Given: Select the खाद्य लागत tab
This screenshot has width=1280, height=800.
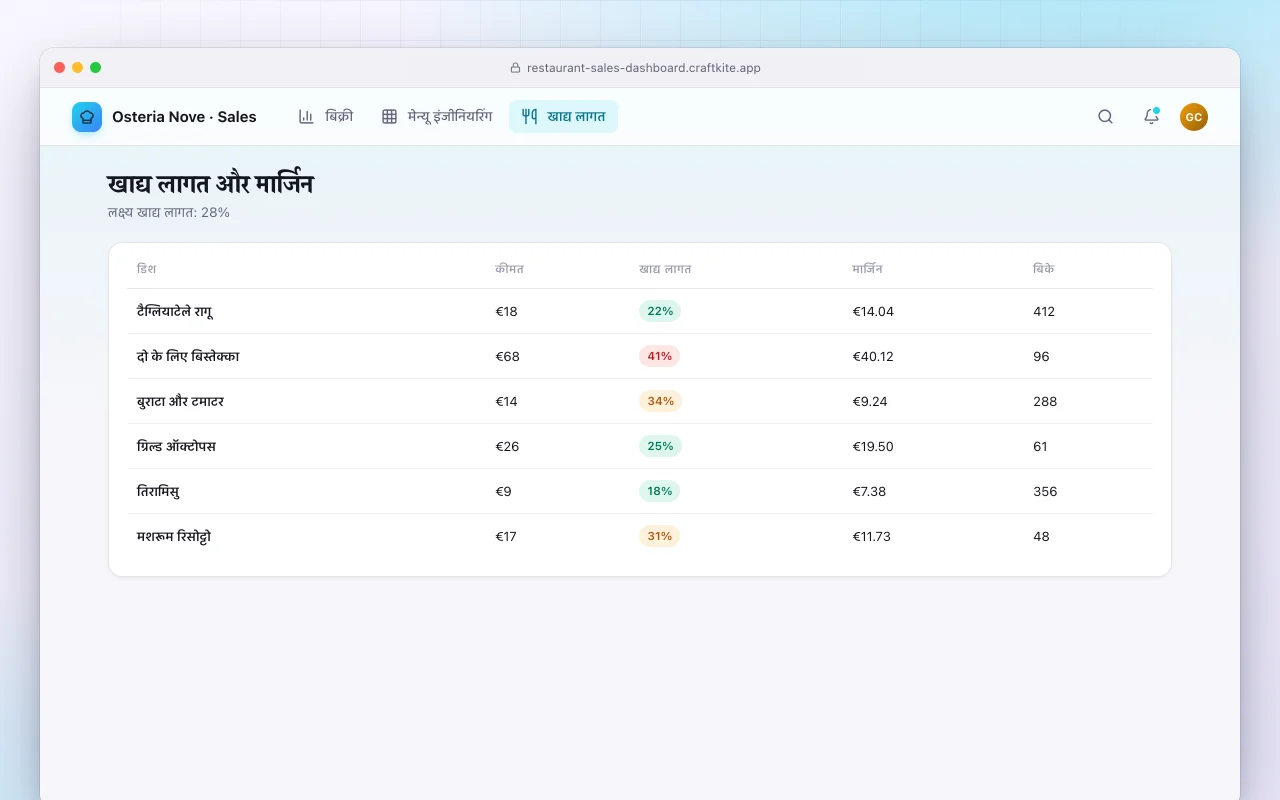Looking at the screenshot, I should [x=563, y=117].
